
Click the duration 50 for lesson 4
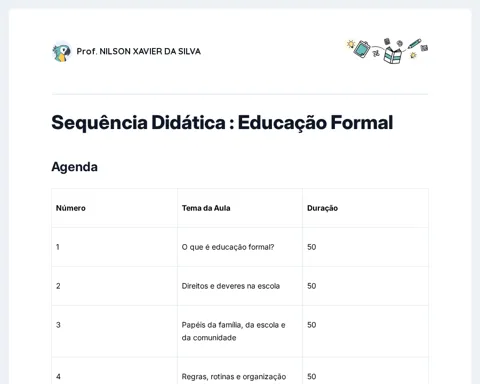(312, 377)
